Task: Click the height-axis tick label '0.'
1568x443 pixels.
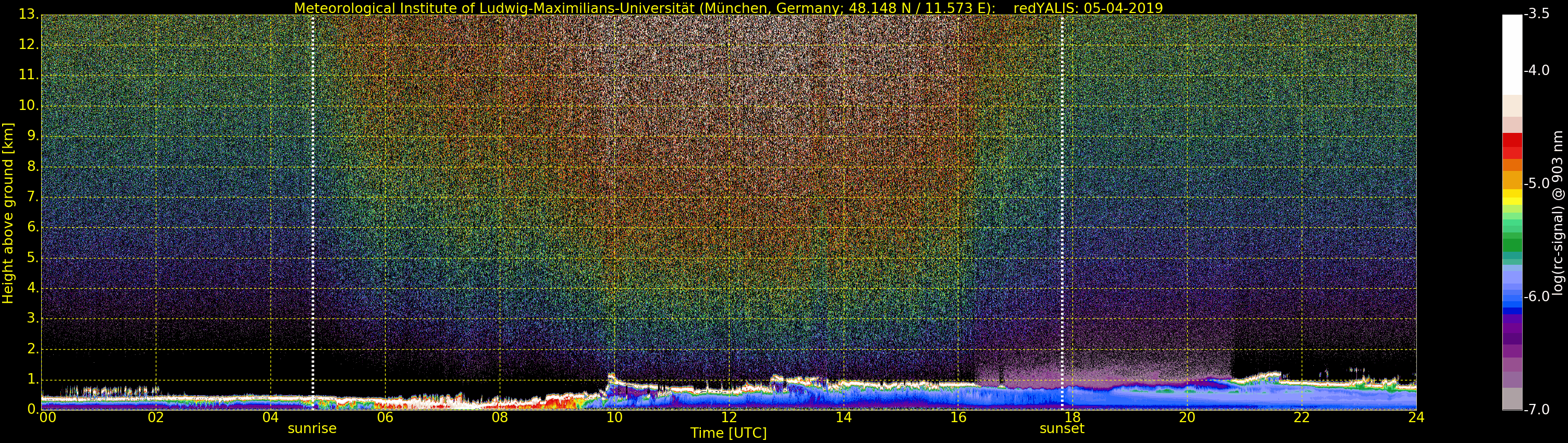Action: pos(33,409)
